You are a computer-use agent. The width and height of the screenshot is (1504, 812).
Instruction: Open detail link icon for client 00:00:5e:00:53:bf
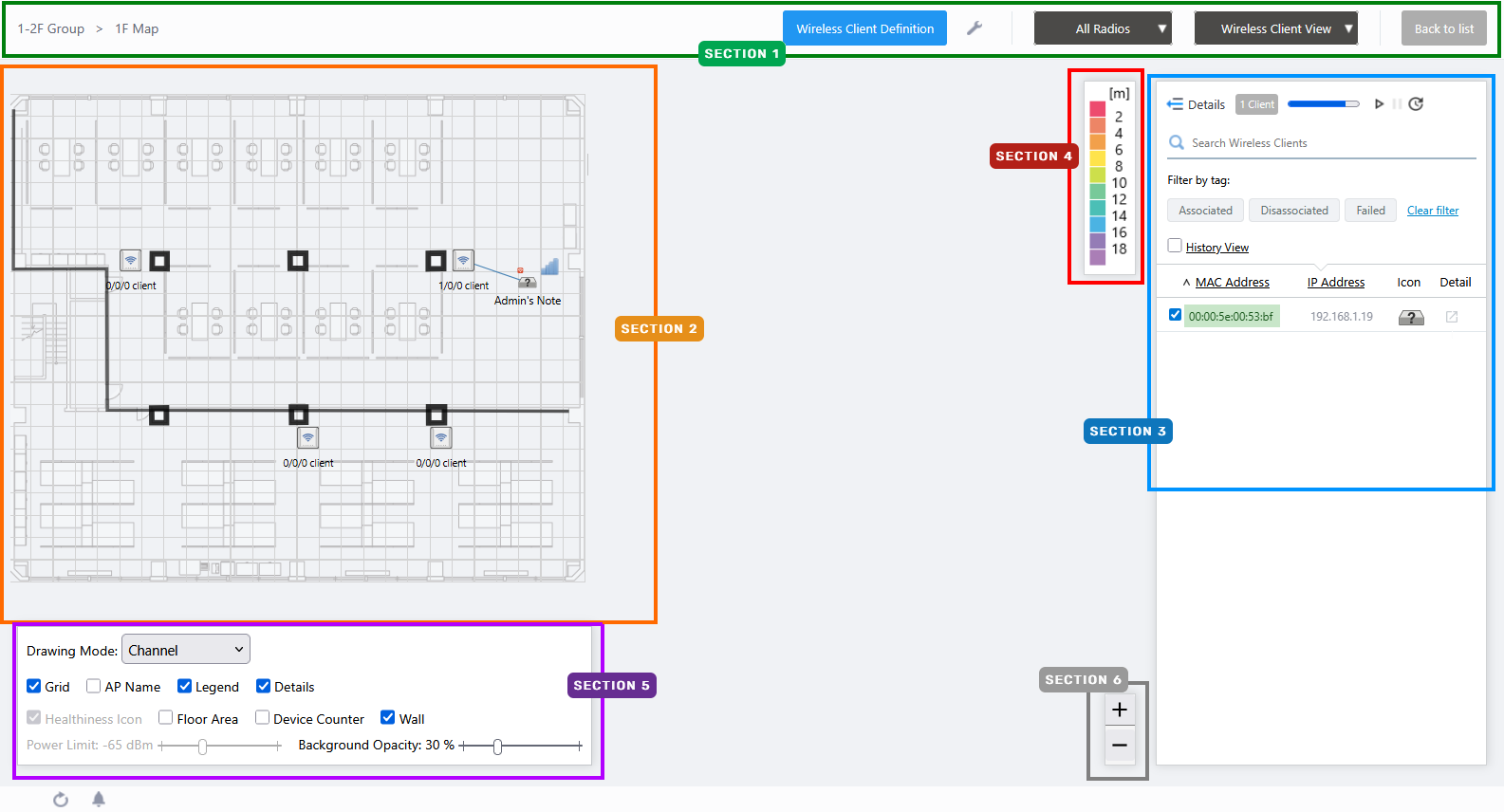(1451, 317)
